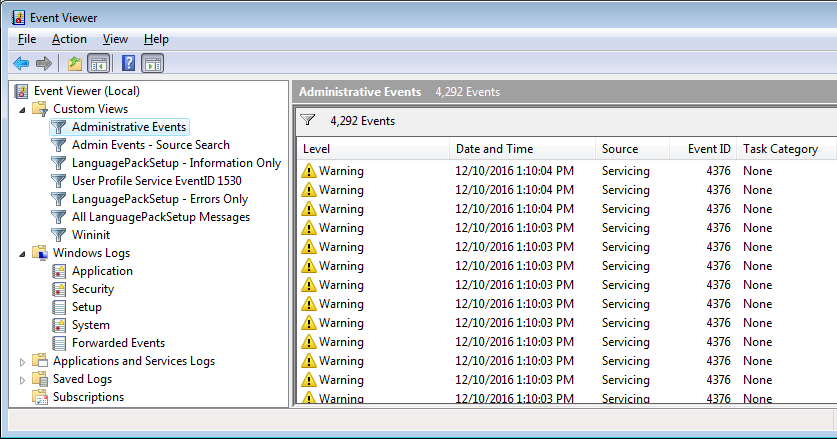Open the File menu
837x439 pixels.
(x=27, y=39)
